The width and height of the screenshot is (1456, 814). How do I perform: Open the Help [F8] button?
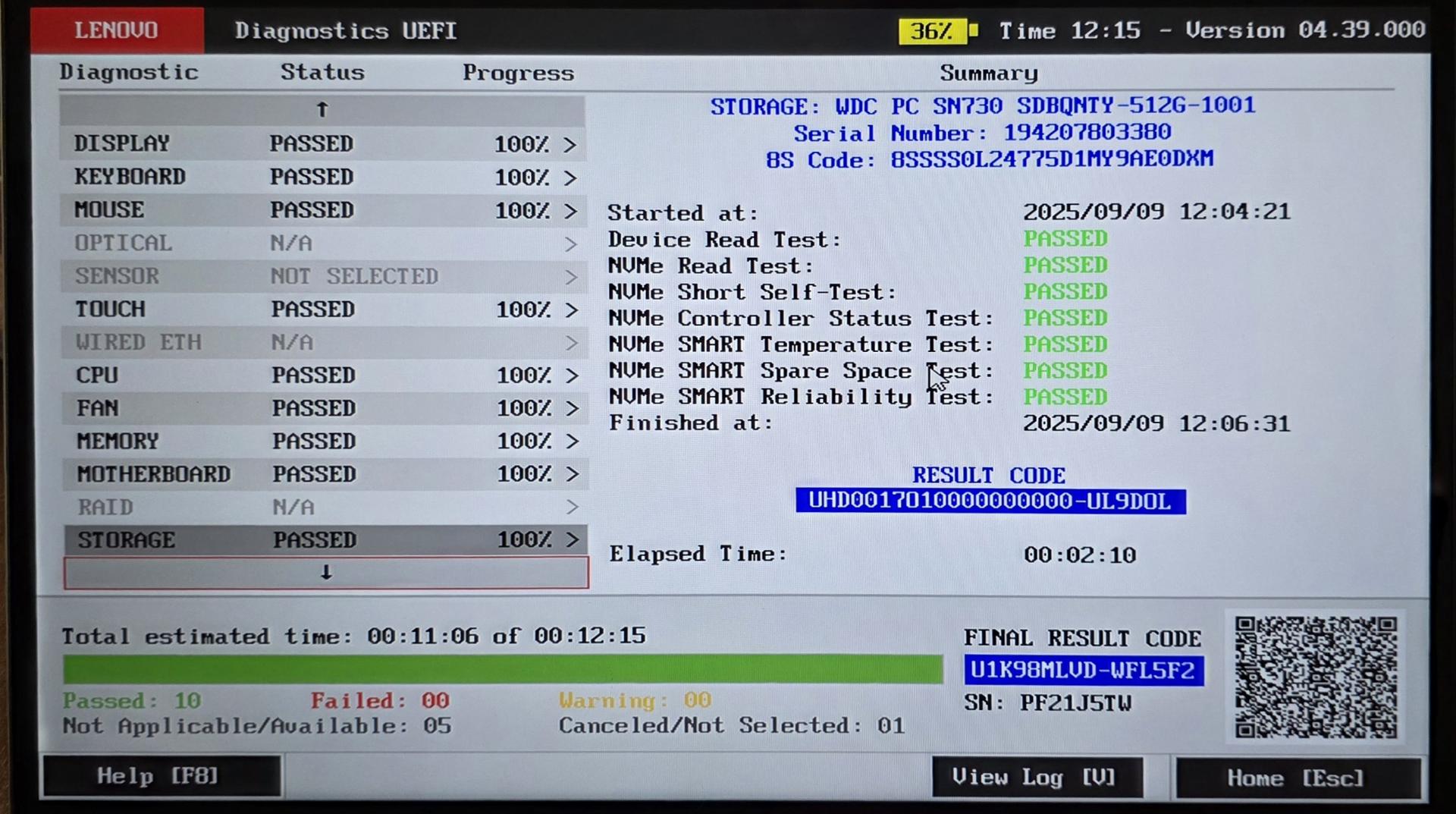pos(162,775)
